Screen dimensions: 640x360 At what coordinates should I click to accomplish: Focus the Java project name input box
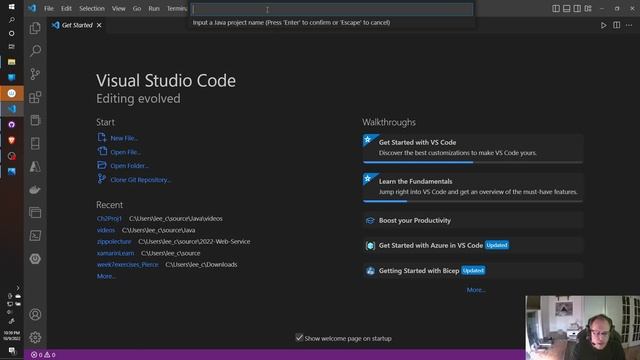point(332,9)
